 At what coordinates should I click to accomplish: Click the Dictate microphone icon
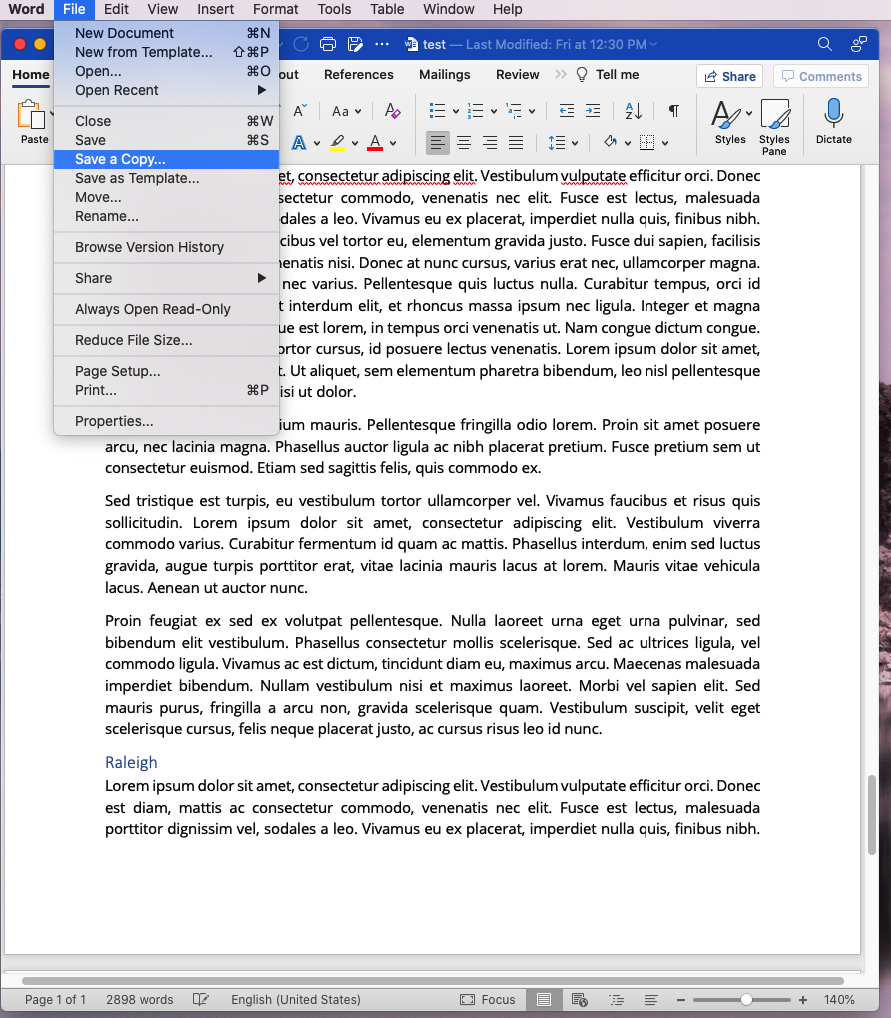point(833,114)
